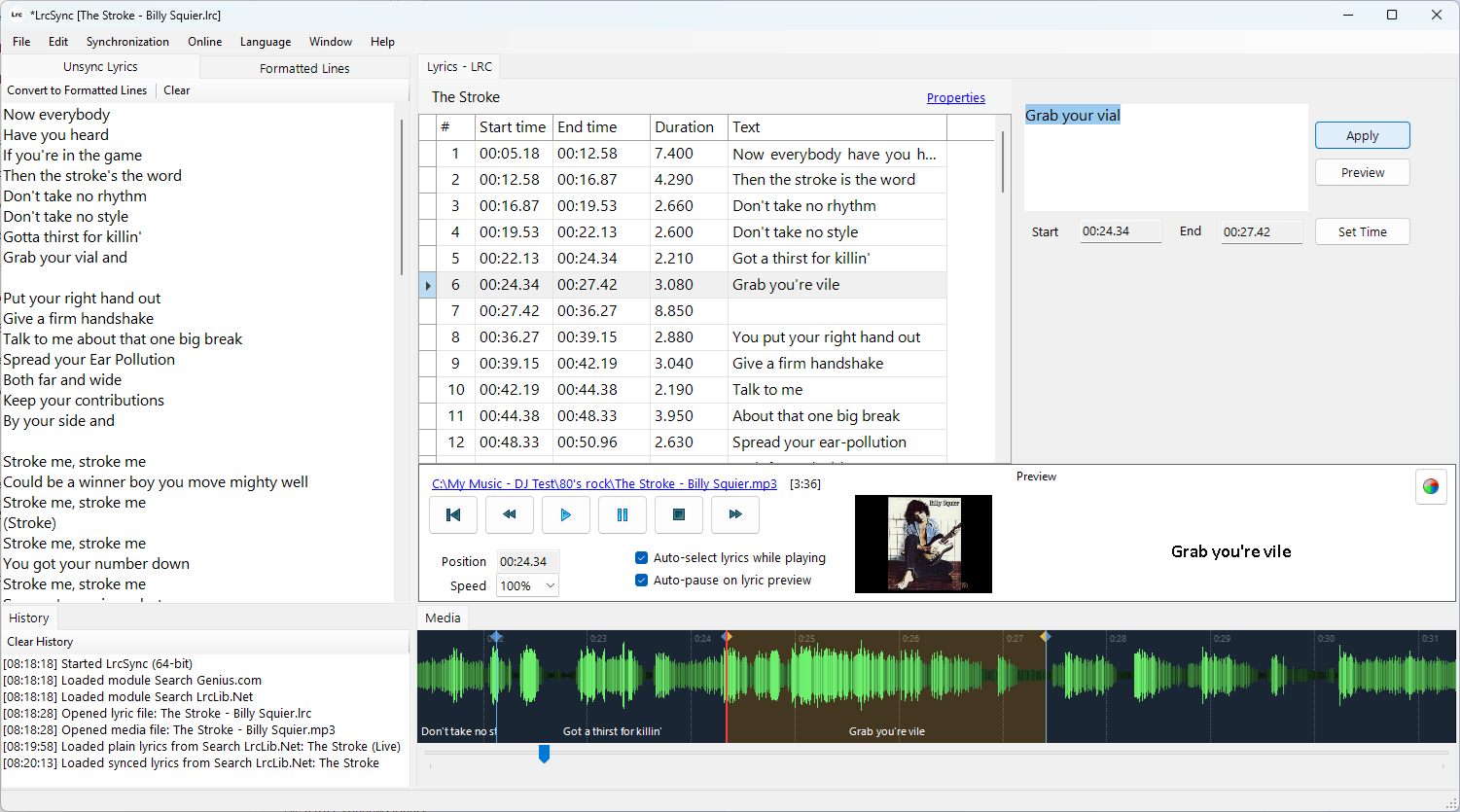Open the File menu
The image size is (1460, 812).
tap(21, 42)
